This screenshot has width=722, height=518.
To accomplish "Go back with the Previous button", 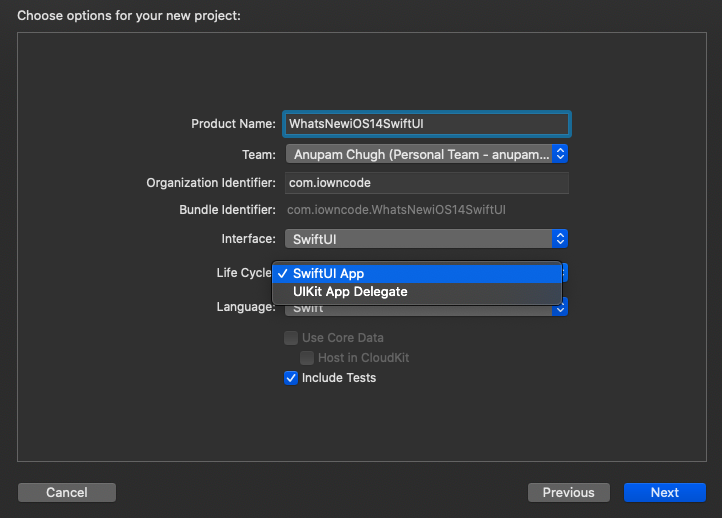I will click(x=569, y=492).
